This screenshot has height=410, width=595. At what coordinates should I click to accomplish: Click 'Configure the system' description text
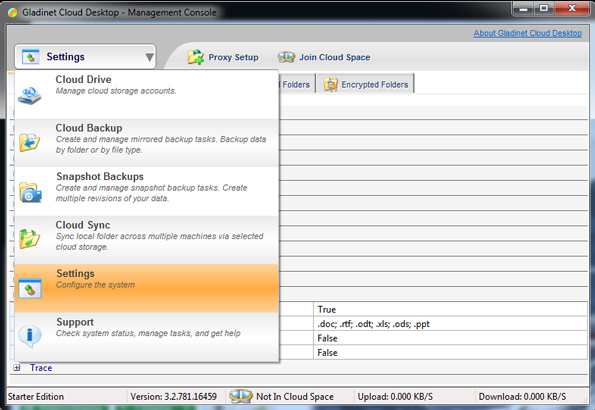click(95, 285)
